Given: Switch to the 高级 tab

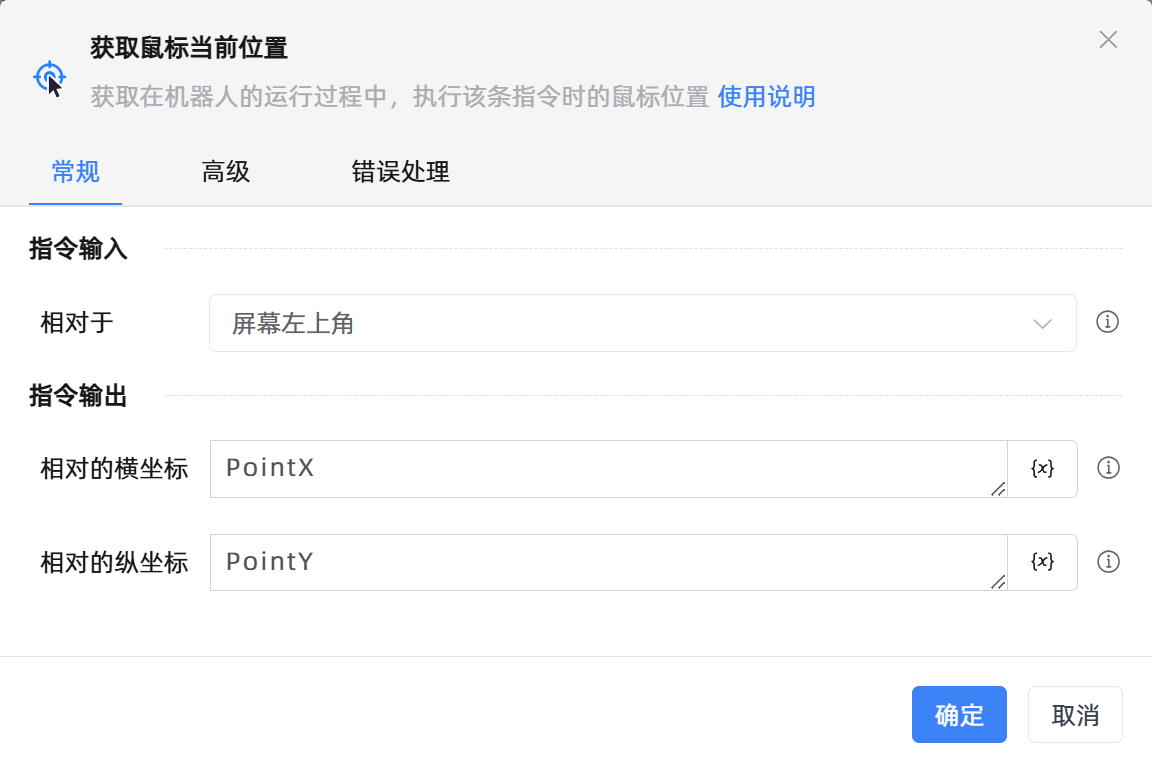Looking at the screenshot, I should [x=225, y=172].
